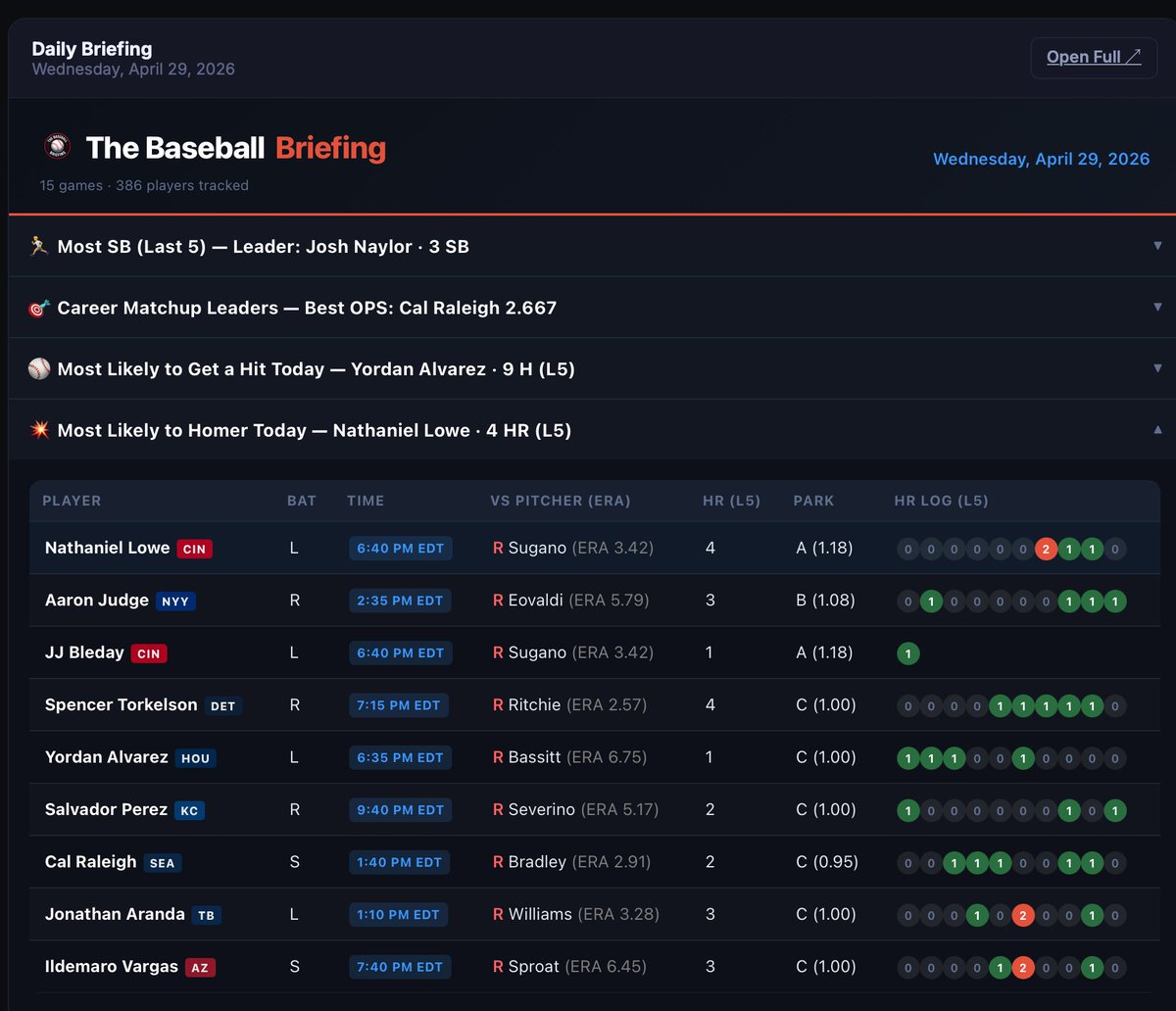
Task: Click the 9:40 PM EDT game time
Action: (401, 810)
